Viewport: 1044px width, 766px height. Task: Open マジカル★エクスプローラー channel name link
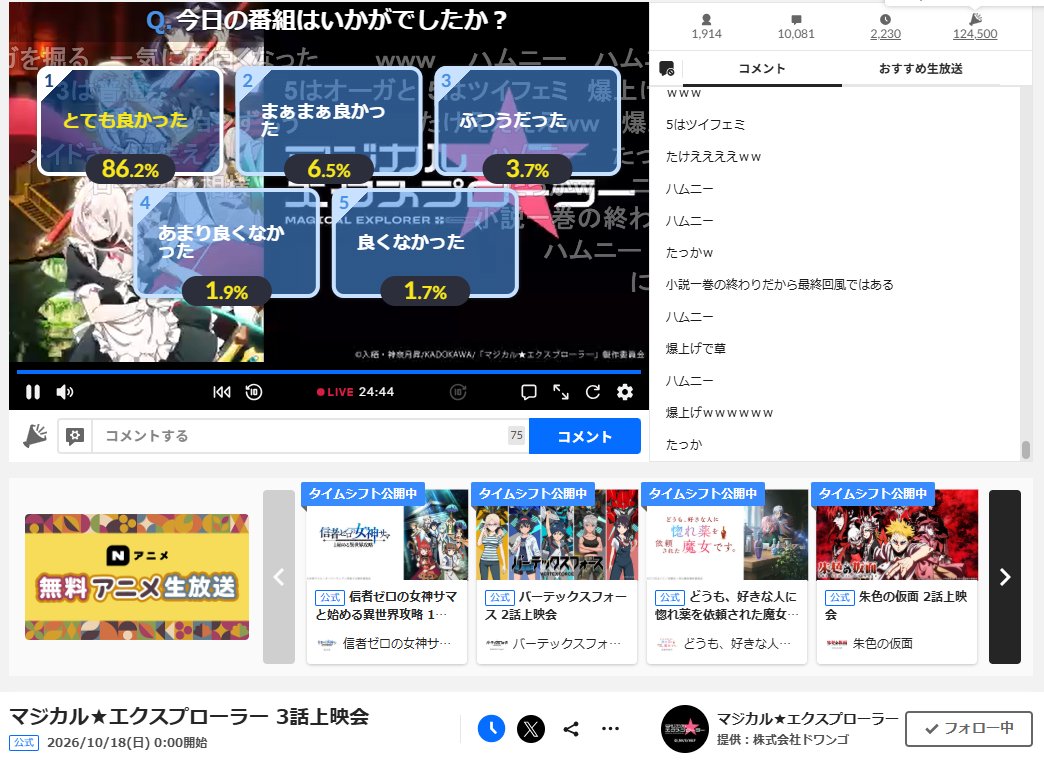pos(808,719)
